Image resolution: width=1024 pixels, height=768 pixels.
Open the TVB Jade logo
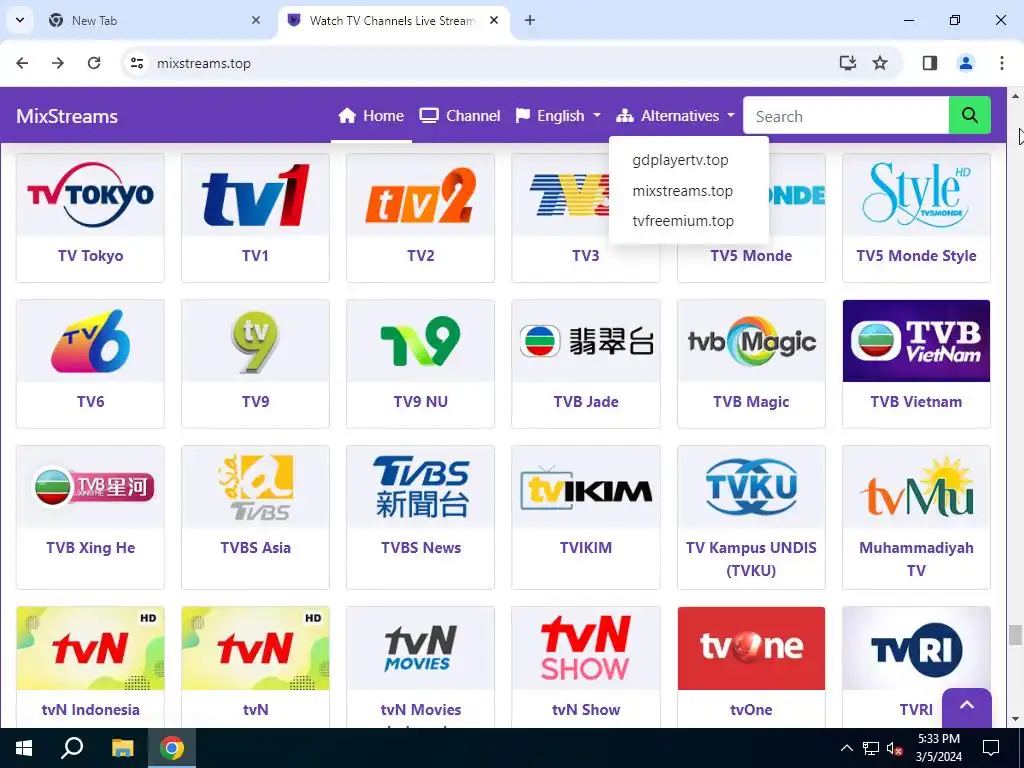click(586, 341)
